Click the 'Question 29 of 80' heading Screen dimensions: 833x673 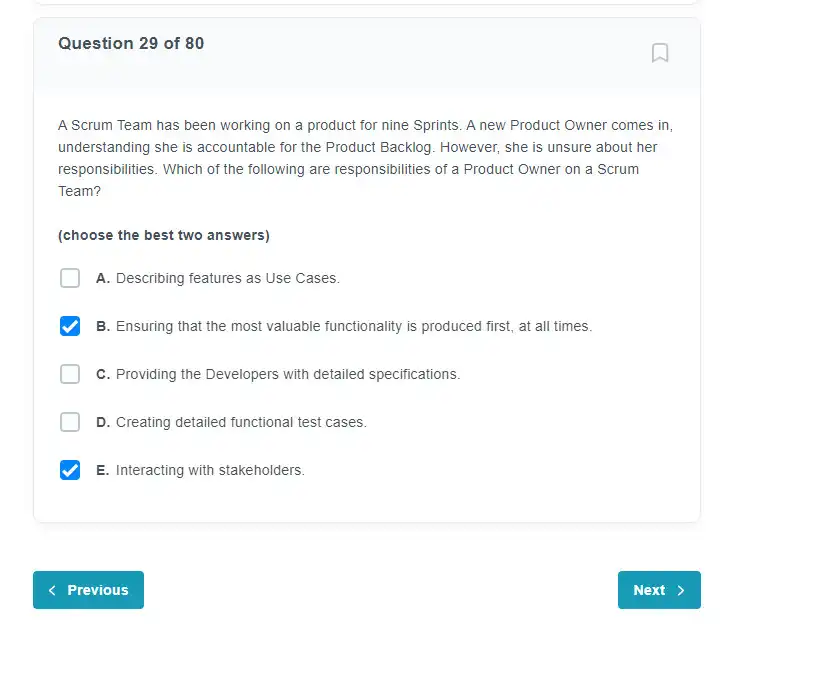coord(131,43)
